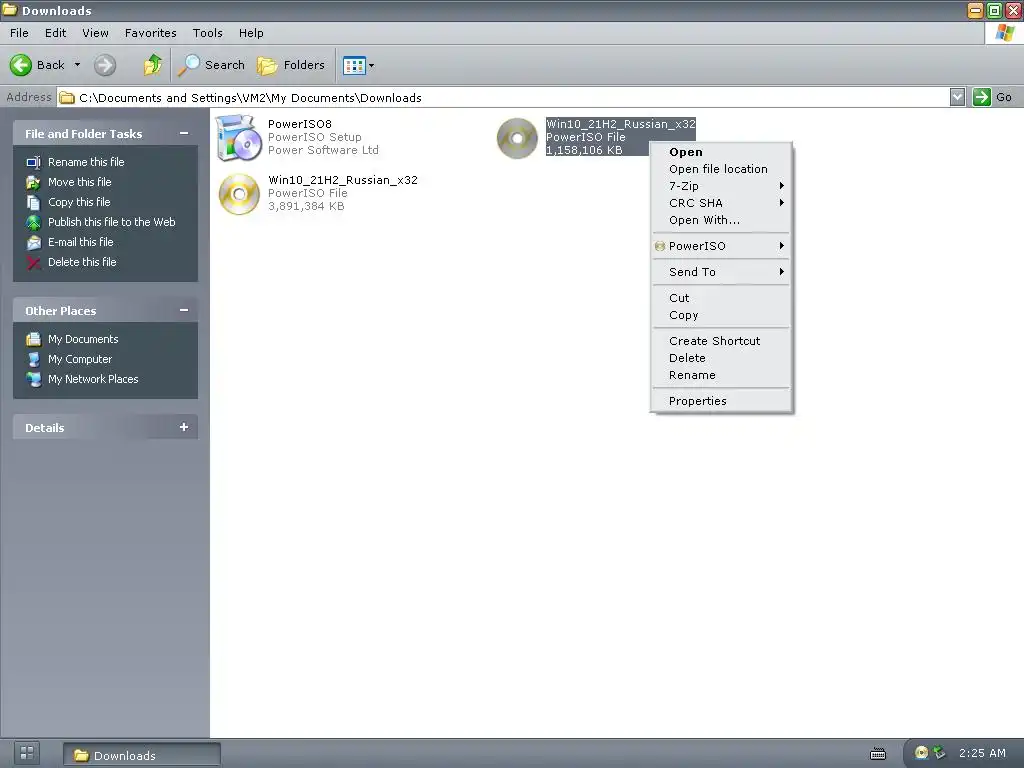Click the E-mail envelope icon
Screen dimensions: 1024x768
coord(33,242)
